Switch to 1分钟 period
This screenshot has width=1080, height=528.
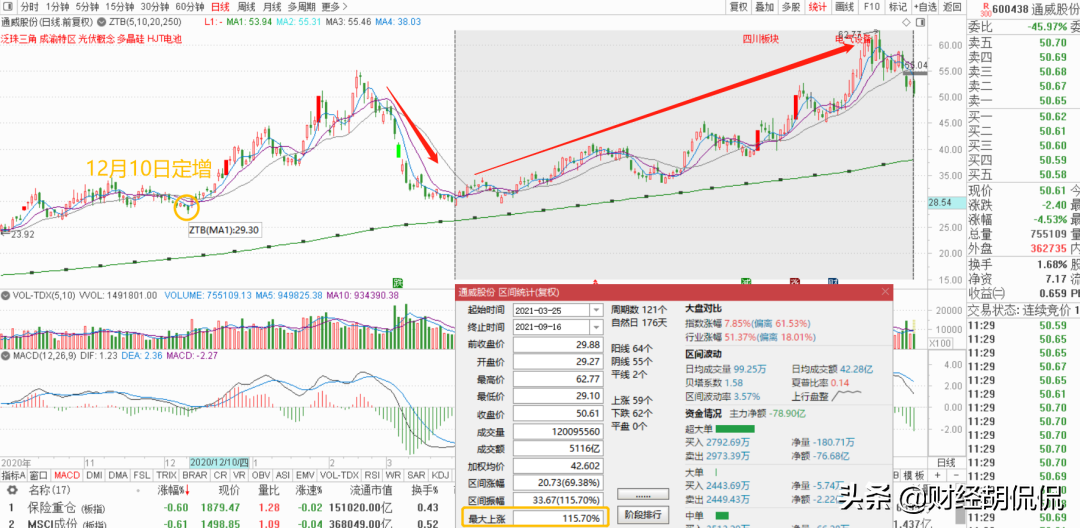click(56, 8)
